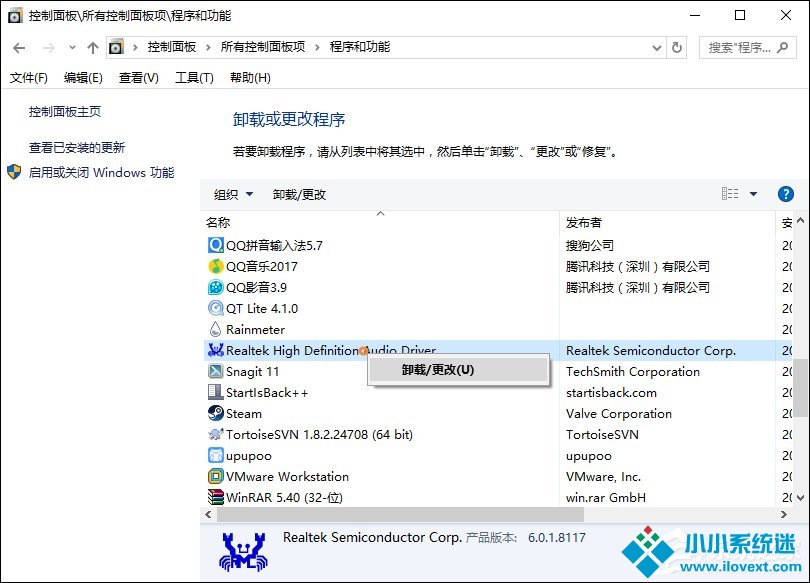The height and width of the screenshot is (583, 810).
Task: Click publisher win.rar GmbH cell
Action: click(605, 498)
